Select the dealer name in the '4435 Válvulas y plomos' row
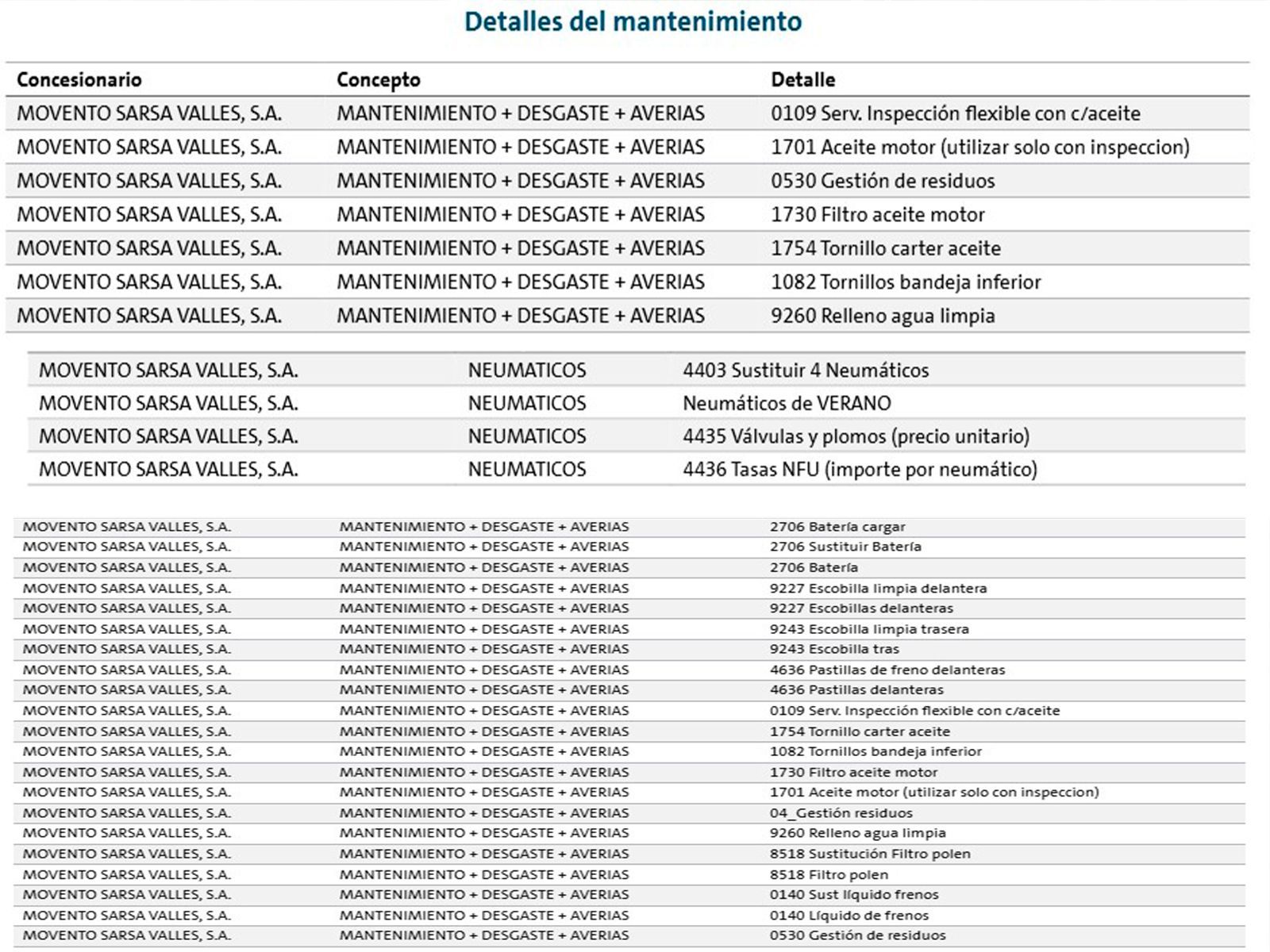Screen dimensions: 1270x952 point(168,436)
